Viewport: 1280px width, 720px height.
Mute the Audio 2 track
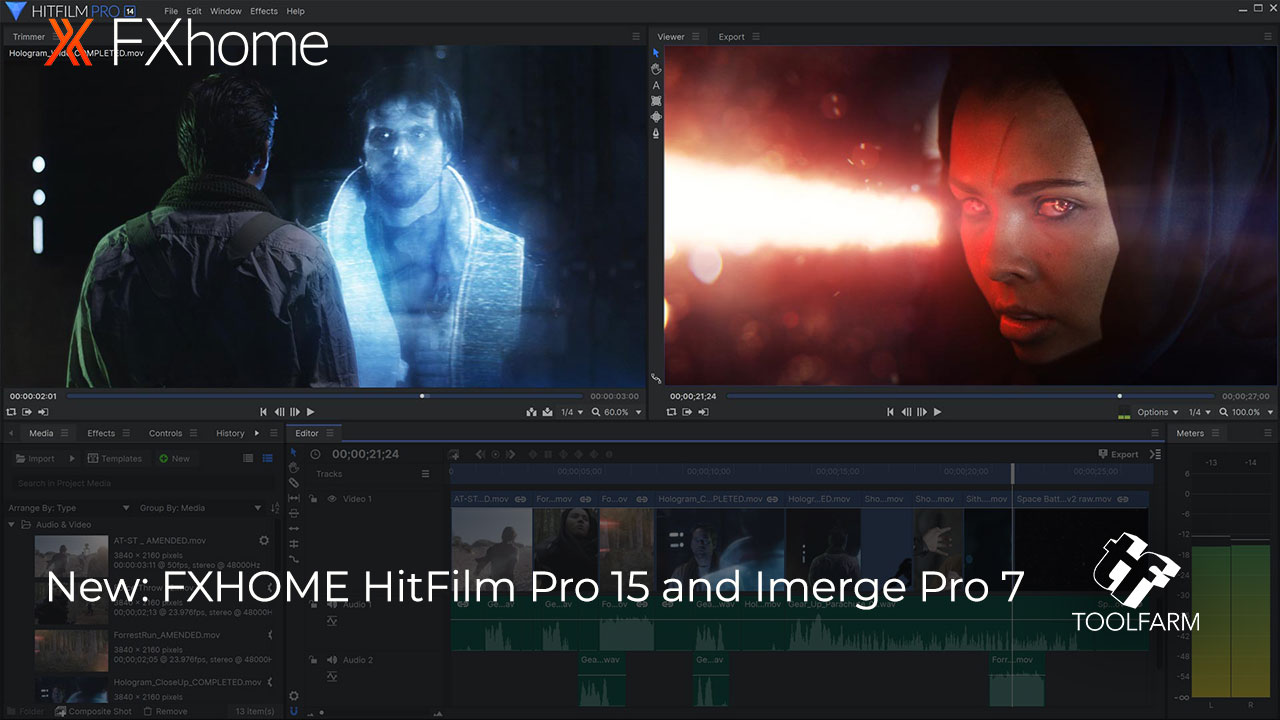pyautogui.click(x=332, y=660)
